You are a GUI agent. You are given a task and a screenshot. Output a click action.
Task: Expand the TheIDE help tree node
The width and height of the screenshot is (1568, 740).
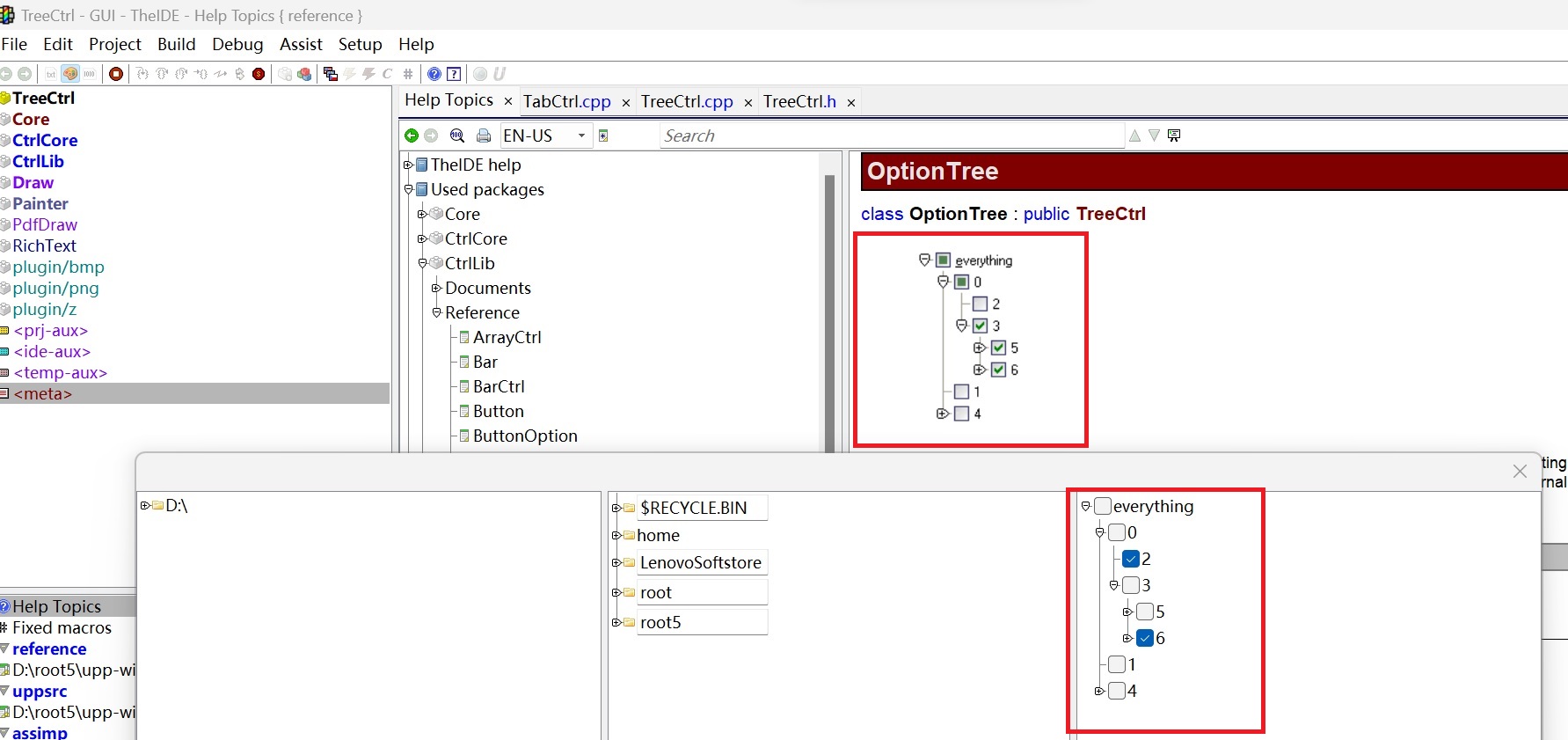pos(408,165)
